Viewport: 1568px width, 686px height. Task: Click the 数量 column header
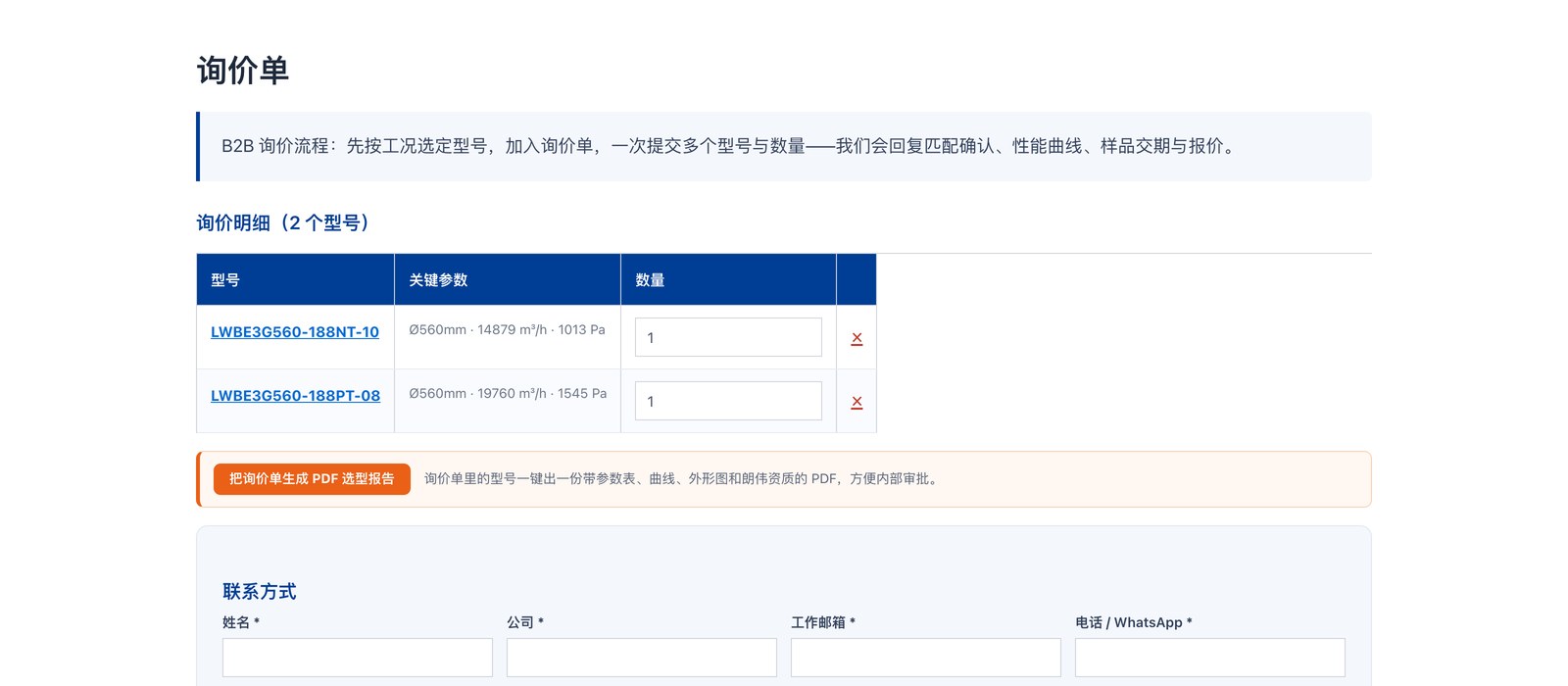click(x=728, y=279)
